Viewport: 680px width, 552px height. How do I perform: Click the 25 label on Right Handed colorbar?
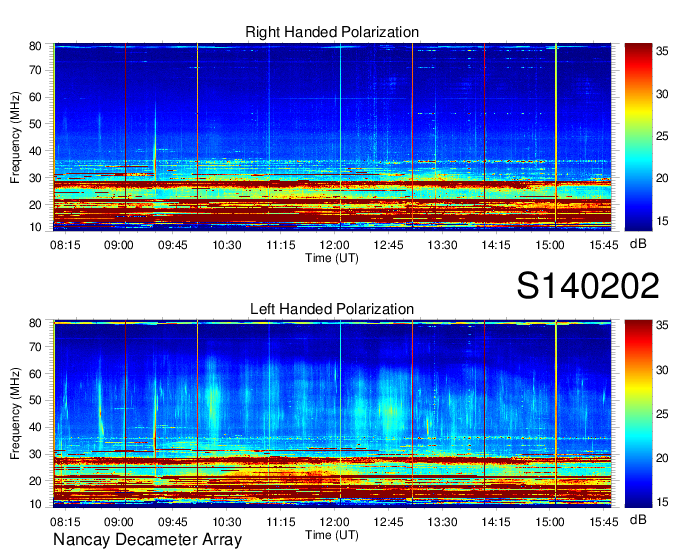[x=662, y=137]
